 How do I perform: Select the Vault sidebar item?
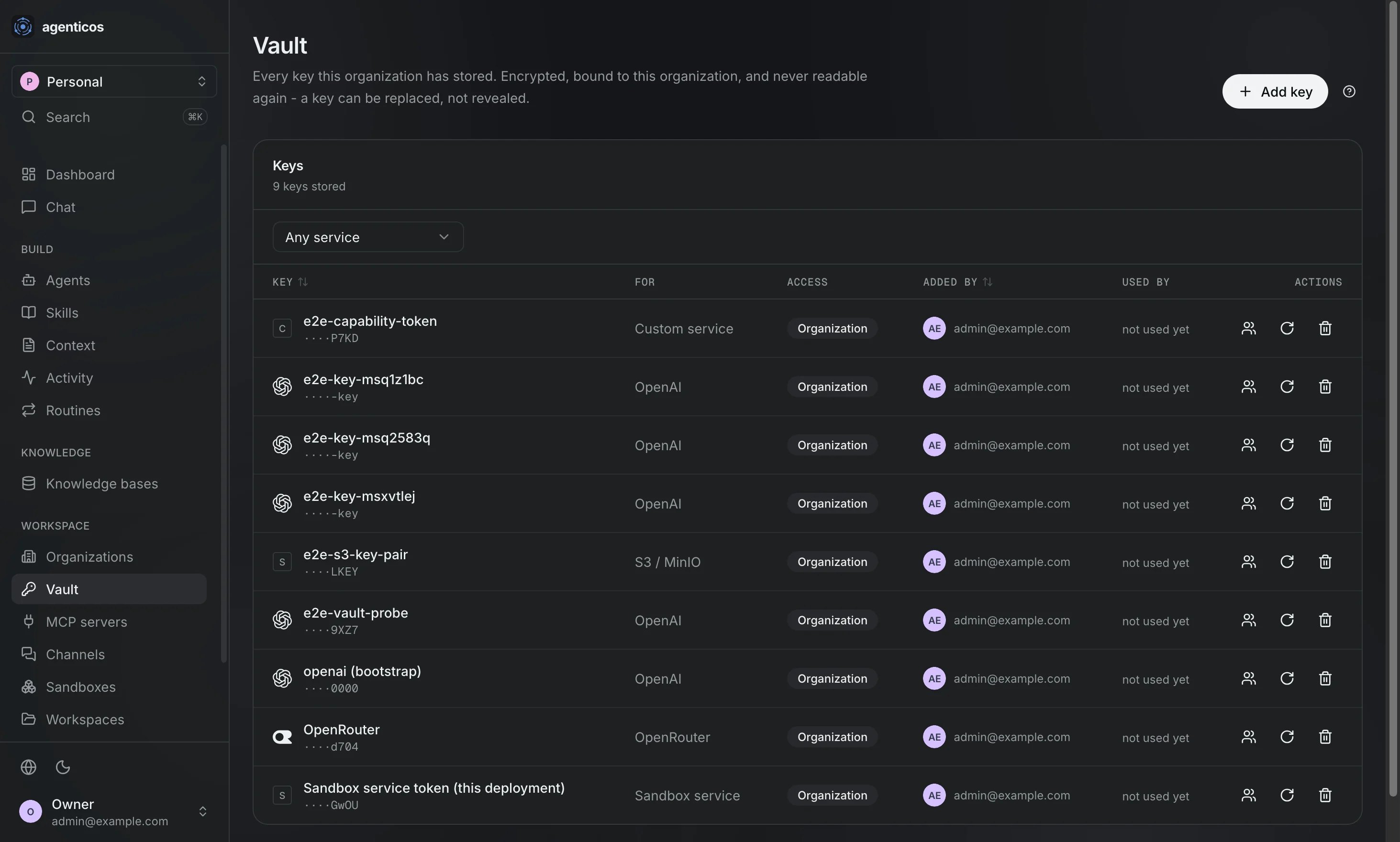tap(109, 589)
